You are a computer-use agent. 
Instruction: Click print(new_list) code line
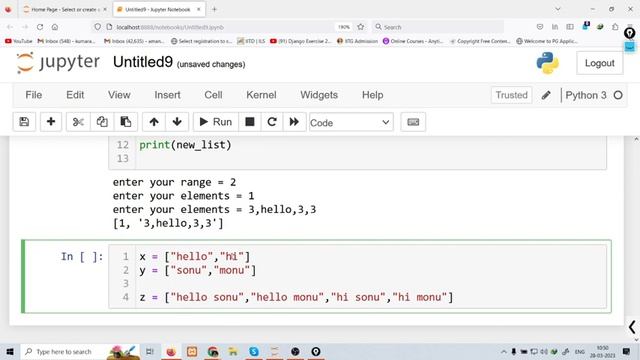(x=185, y=145)
